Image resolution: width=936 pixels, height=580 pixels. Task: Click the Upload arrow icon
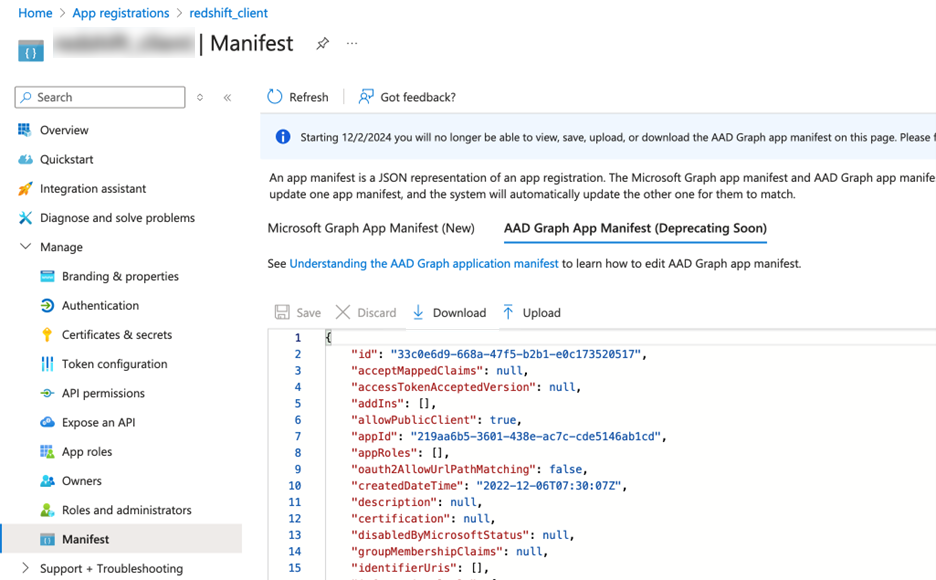(508, 313)
